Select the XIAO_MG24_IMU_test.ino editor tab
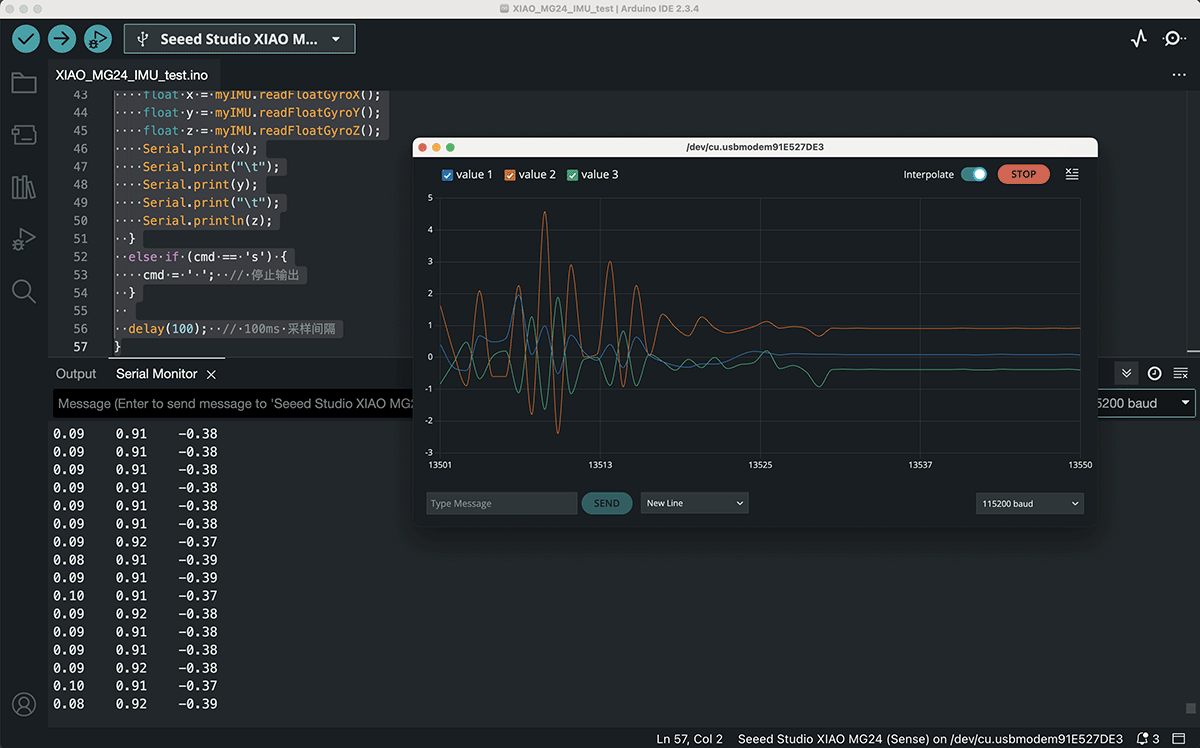Screen dimensions: 1200x748 (x=132, y=75)
